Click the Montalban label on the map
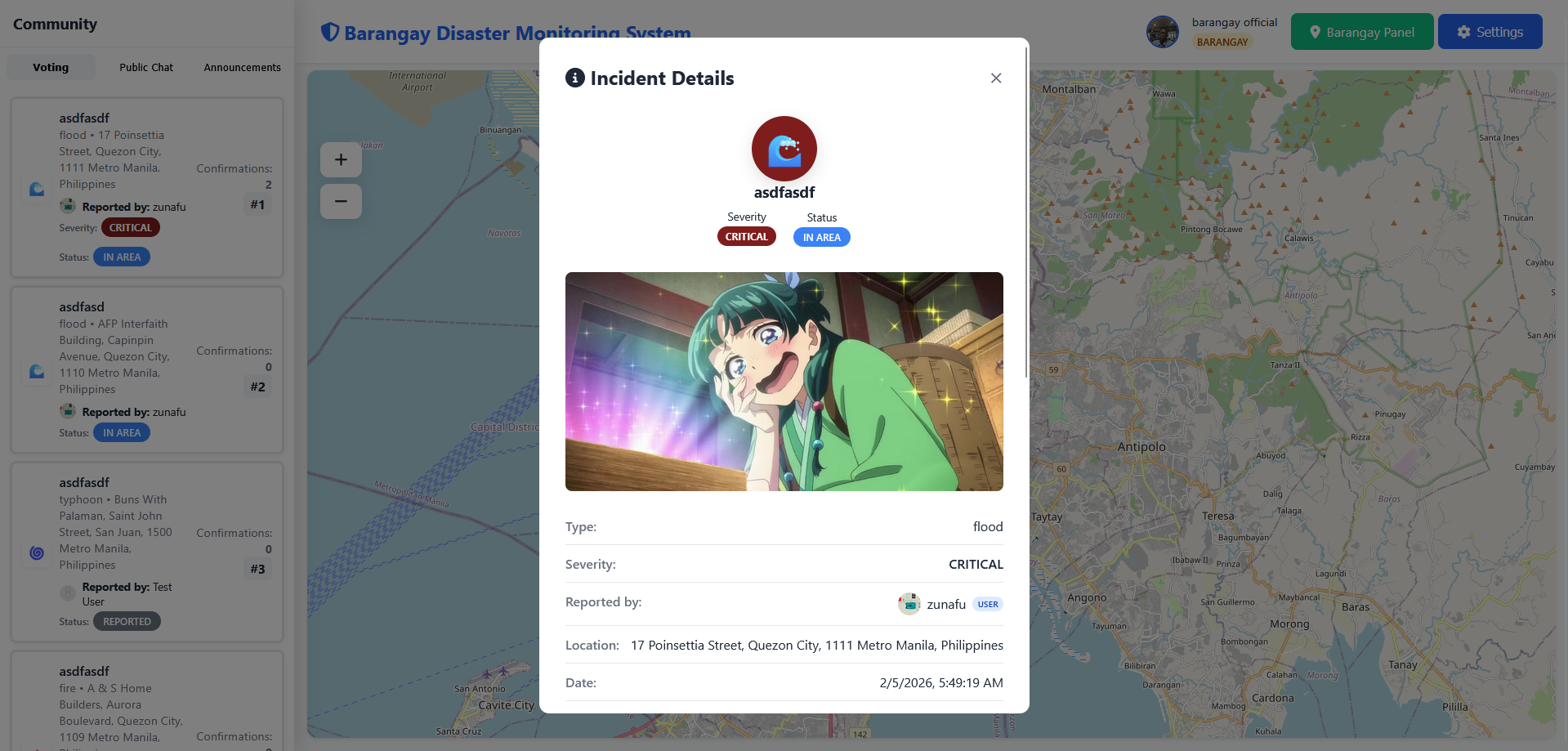This screenshot has height=751, width=1568. (1069, 89)
